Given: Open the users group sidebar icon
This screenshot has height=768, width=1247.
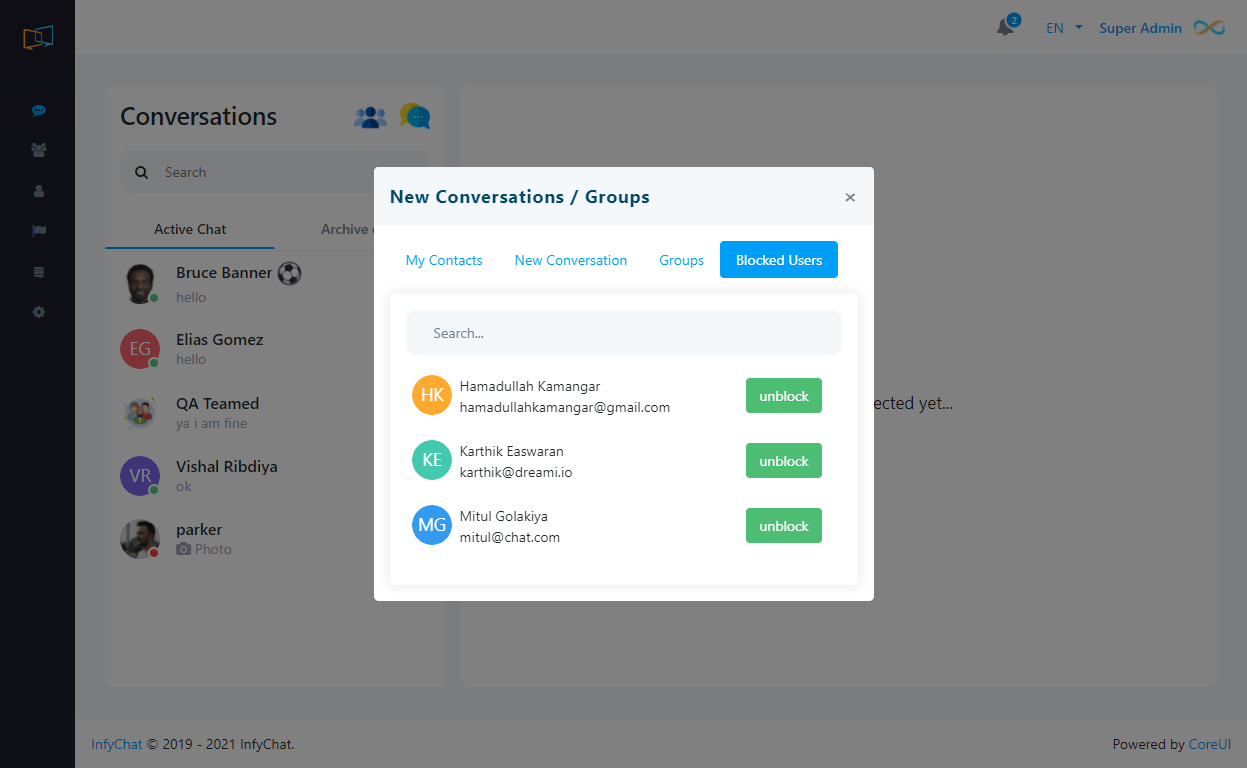Looking at the screenshot, I should [38, 150].
